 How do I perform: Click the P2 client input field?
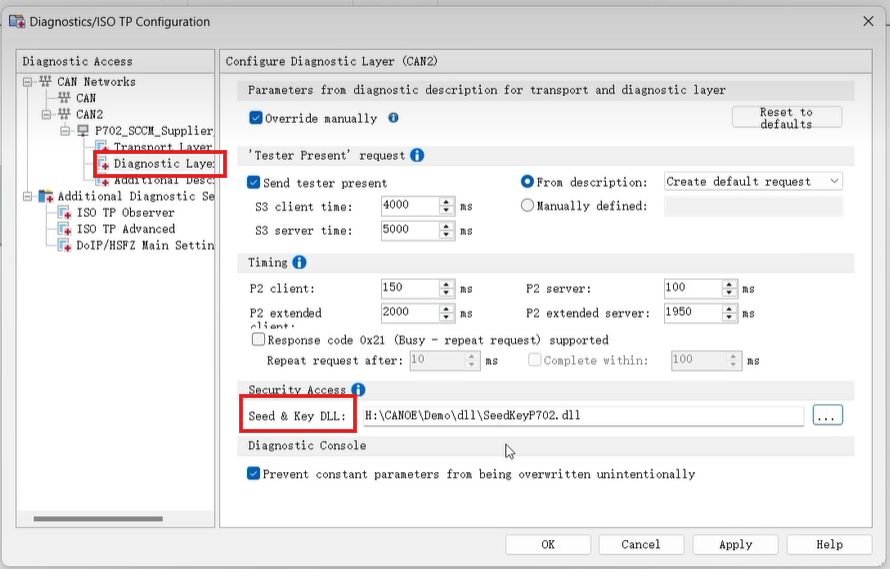(x=410, y=288)
